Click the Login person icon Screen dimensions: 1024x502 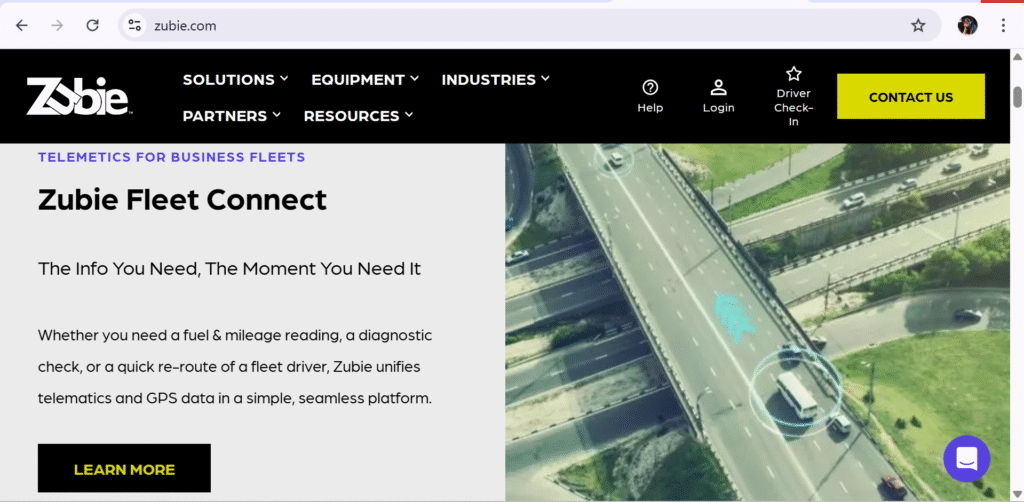pyautogui.click(x=718, y=87)
